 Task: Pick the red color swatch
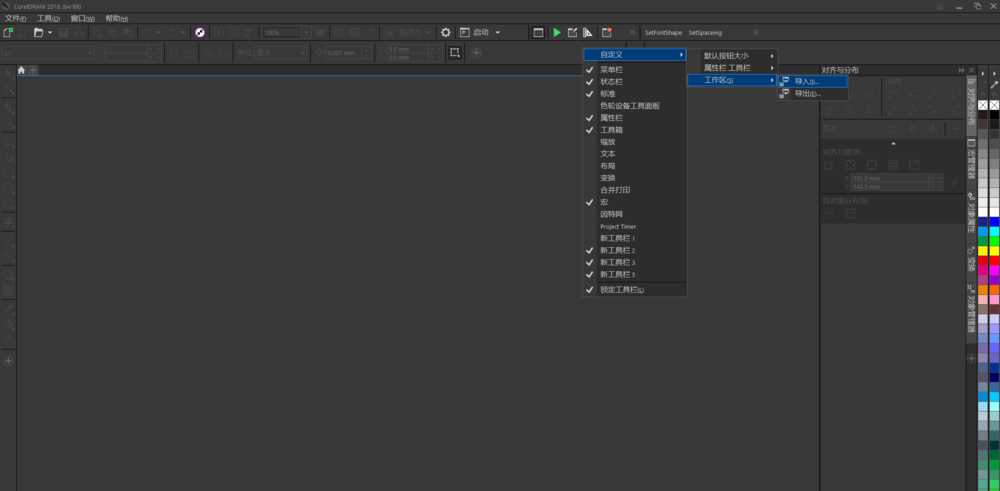(994, 261)
